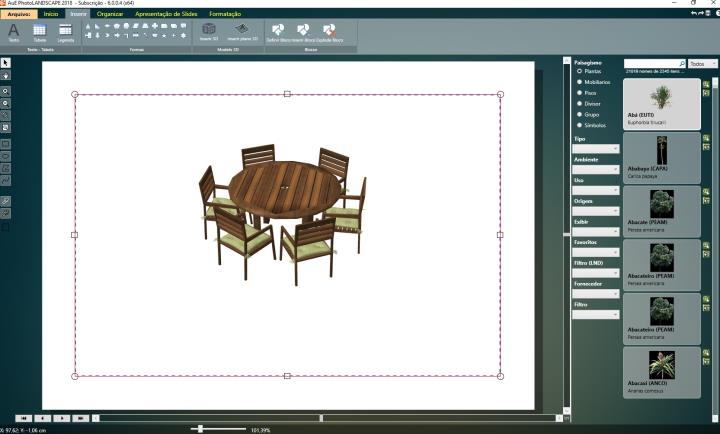The width and height of the screenshot is (720, 434).
Task: Click the Explodir Bloco icon
Action: pos(332,32)
